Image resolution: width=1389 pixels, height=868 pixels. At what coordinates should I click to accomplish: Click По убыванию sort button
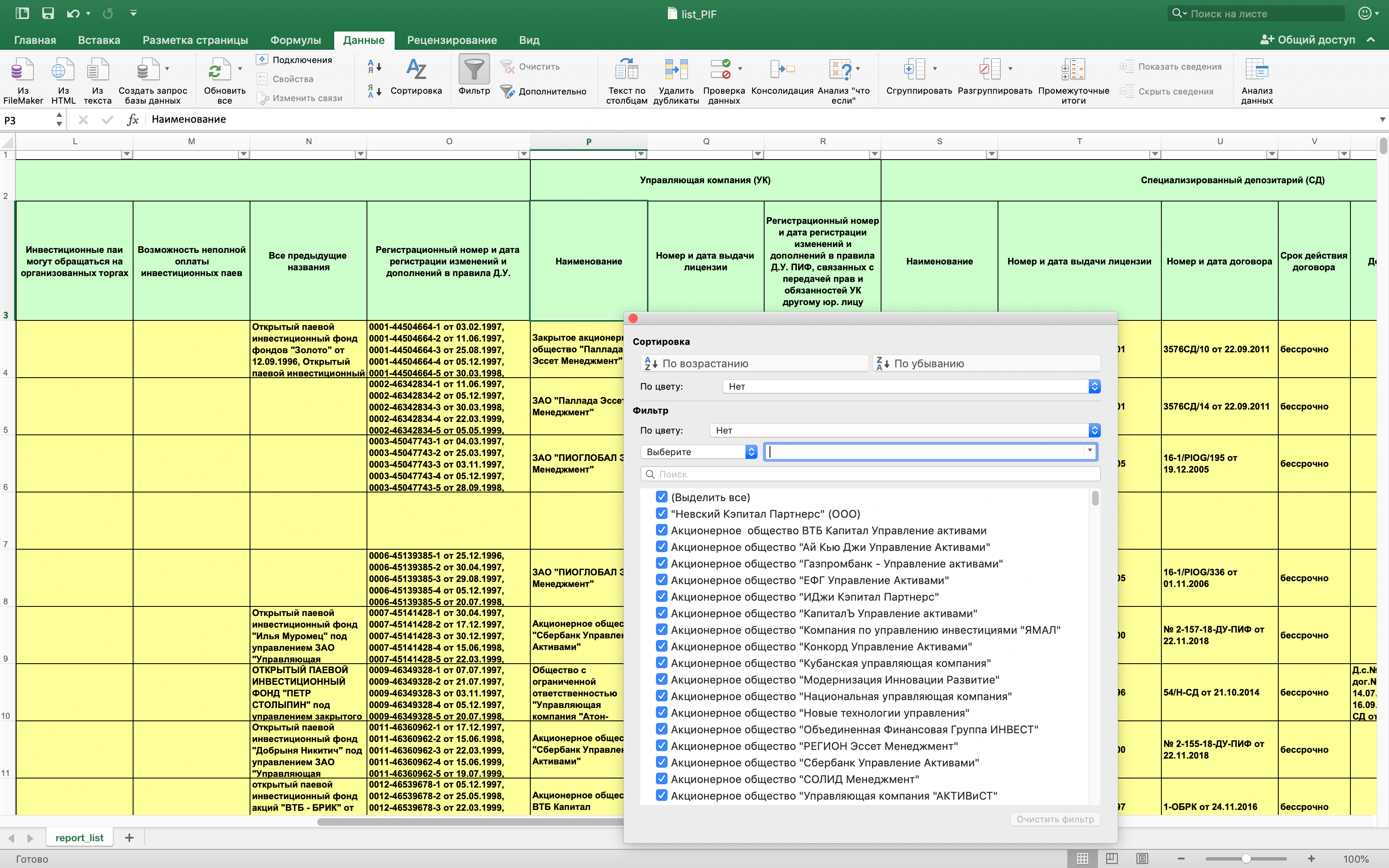click(x=986, y=364)
